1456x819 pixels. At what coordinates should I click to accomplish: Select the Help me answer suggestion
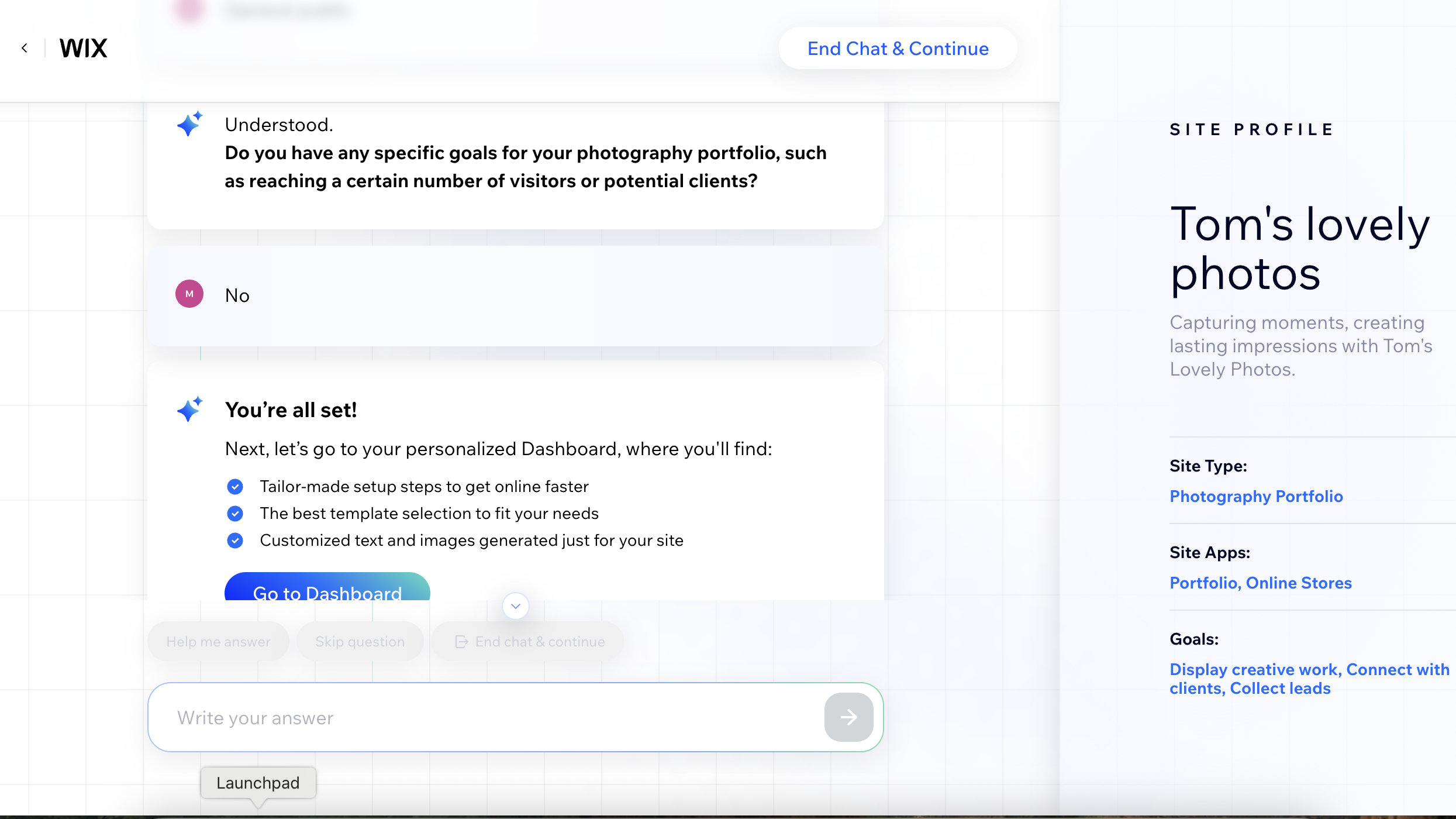point(218,641)
